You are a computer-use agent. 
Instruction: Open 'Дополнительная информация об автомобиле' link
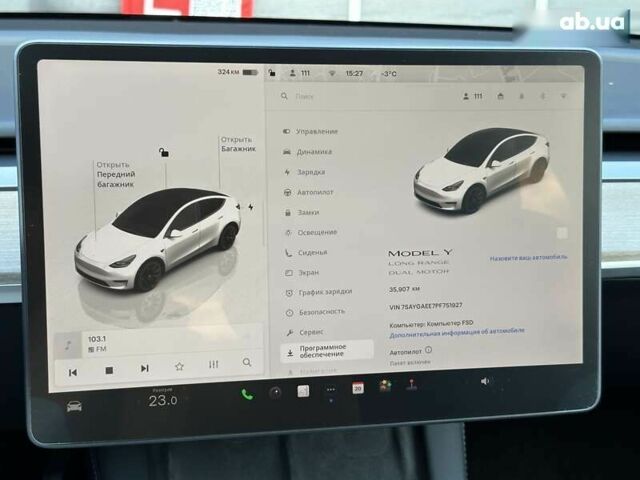457,333
